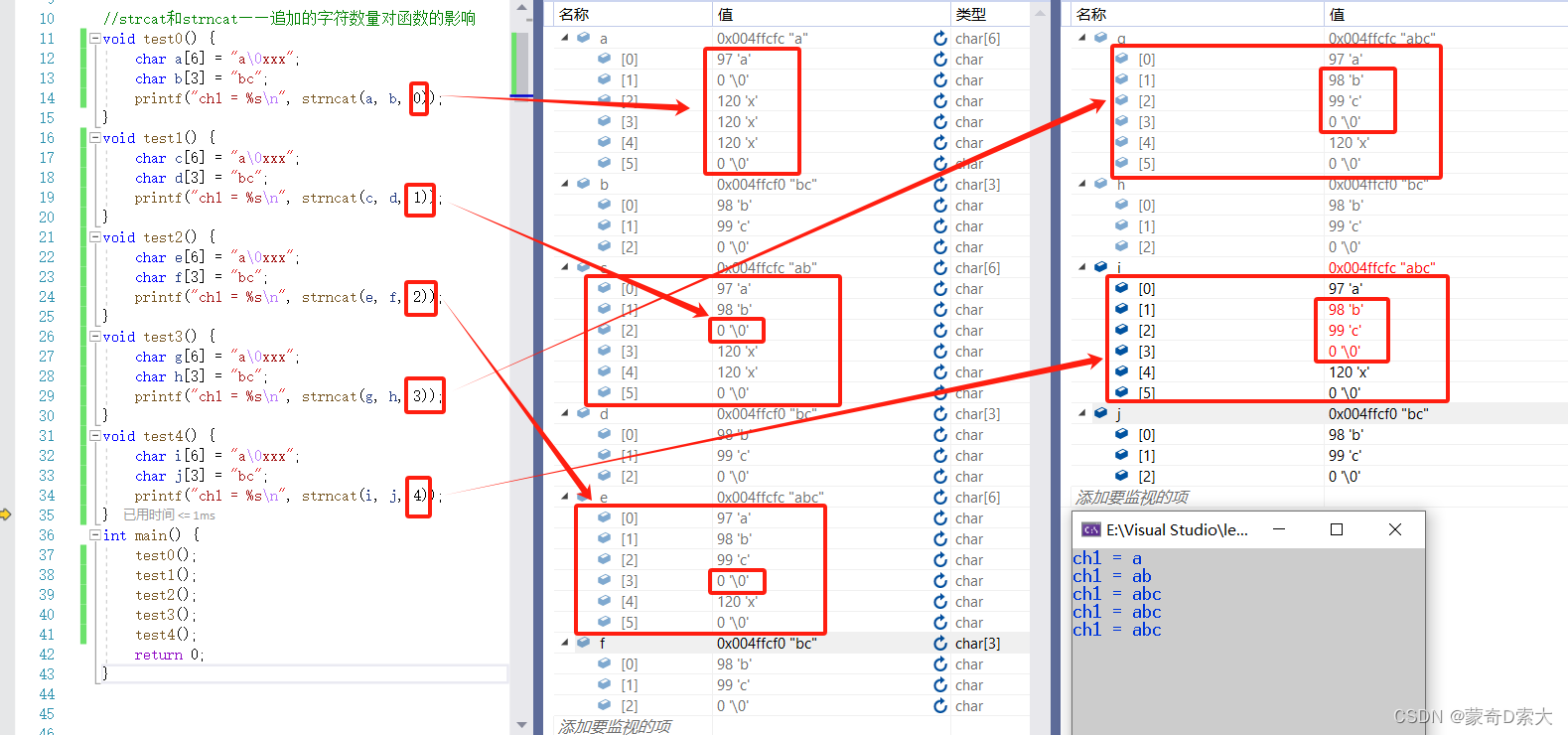Select watch row j's value 0x004ffcf0 "bc"
The height and width of the screenshot is (735, 1568).
coord(1377,414)
